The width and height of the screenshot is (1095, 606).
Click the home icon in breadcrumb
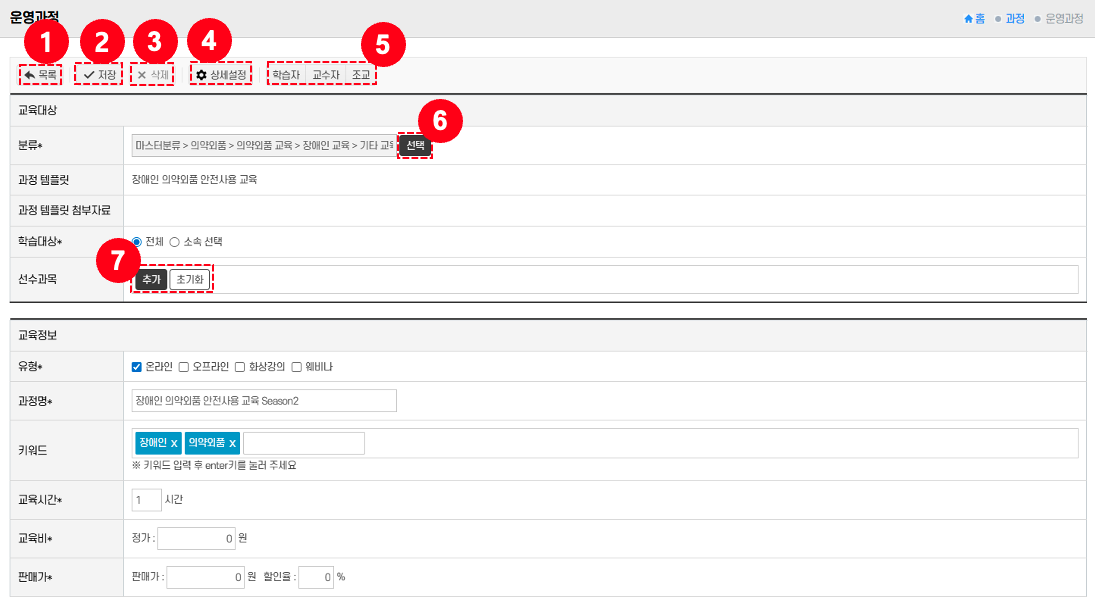point(968,18)
